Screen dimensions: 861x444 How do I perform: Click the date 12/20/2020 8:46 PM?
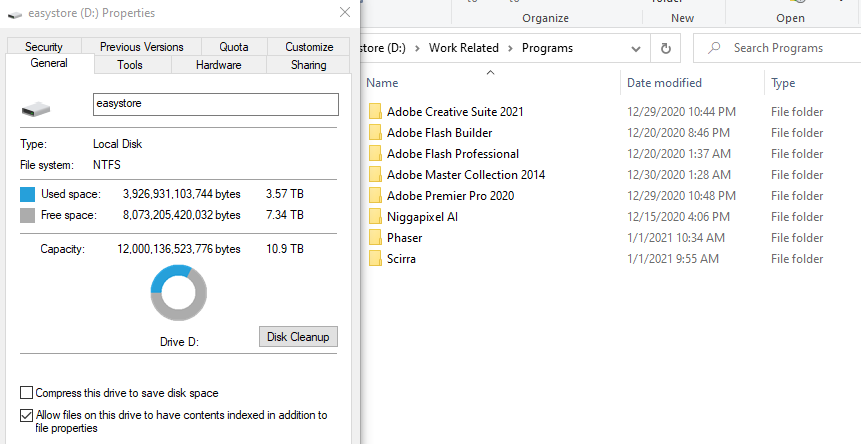[679, 132]
